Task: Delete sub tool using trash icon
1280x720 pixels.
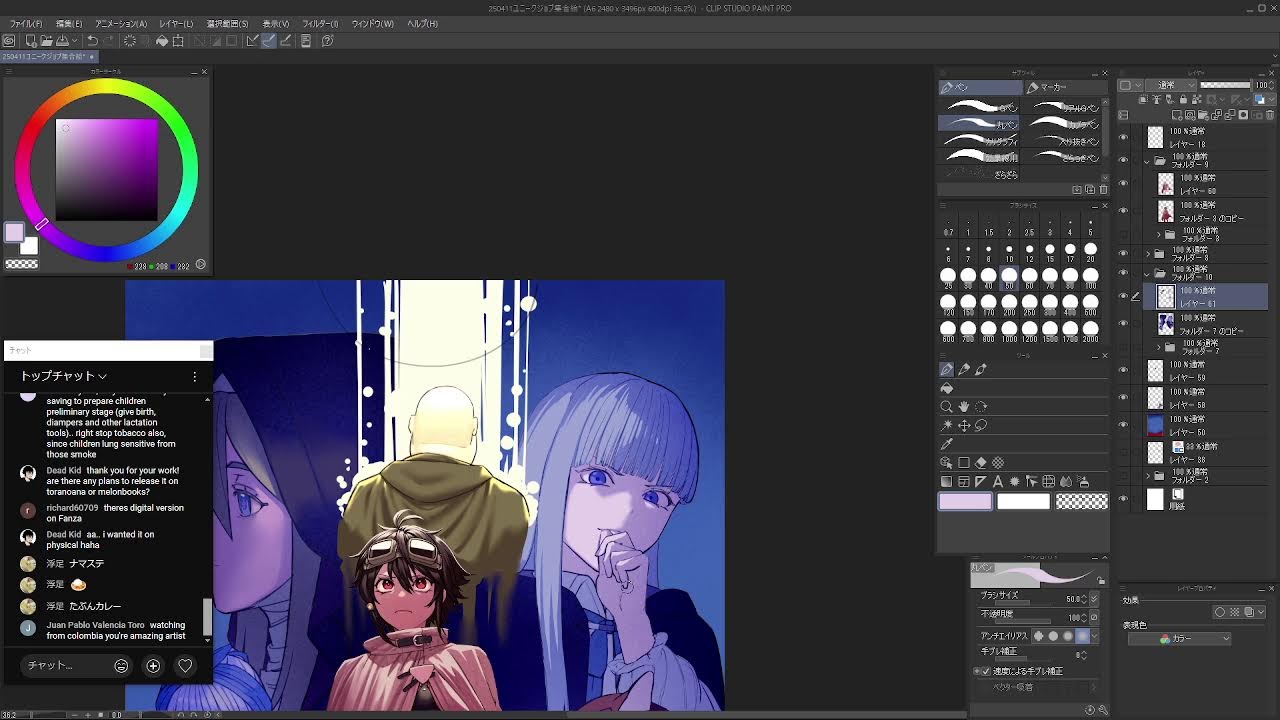Action: click(x=1103, y=189)
